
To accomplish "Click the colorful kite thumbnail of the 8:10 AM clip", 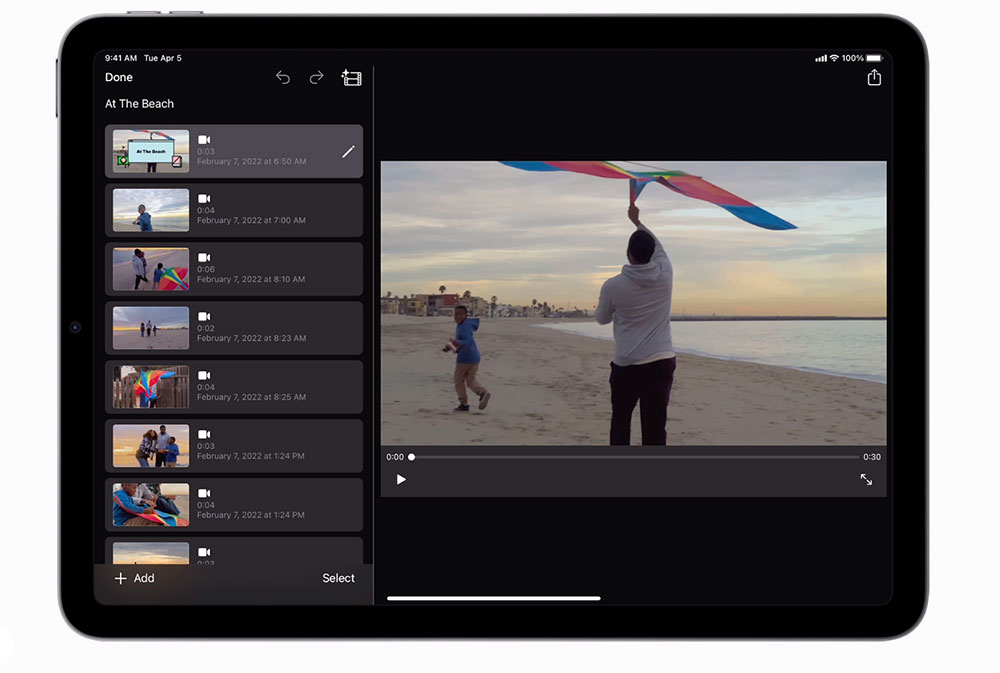I will click(151, 269).
